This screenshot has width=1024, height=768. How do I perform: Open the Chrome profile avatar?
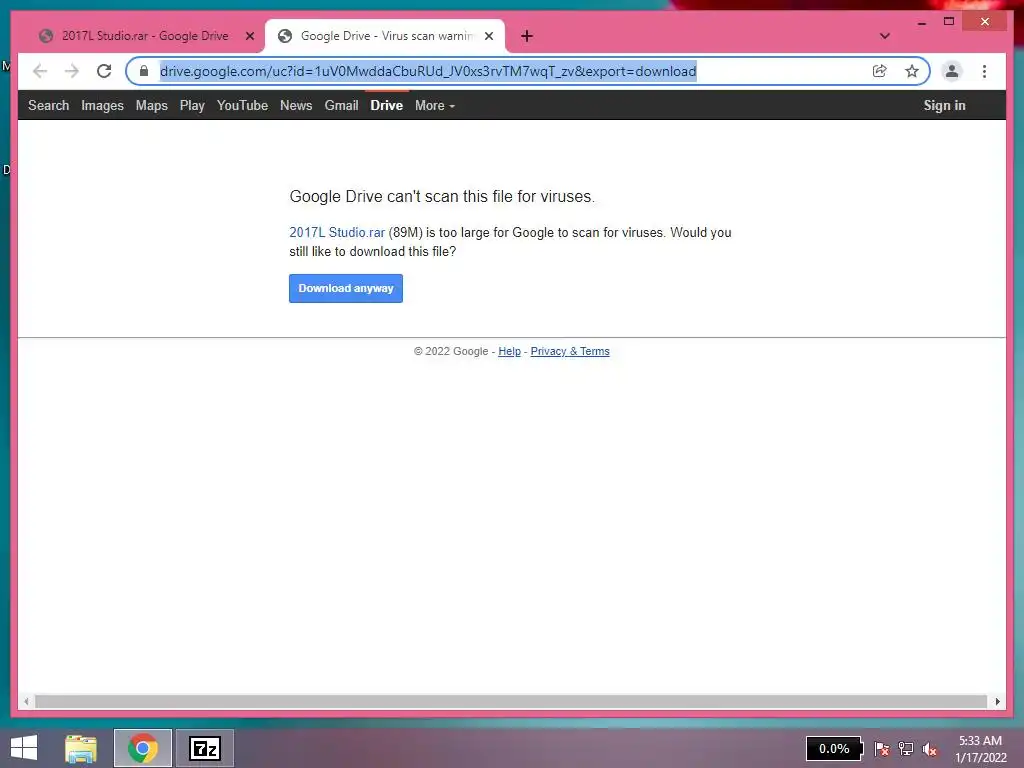[952, 71]
